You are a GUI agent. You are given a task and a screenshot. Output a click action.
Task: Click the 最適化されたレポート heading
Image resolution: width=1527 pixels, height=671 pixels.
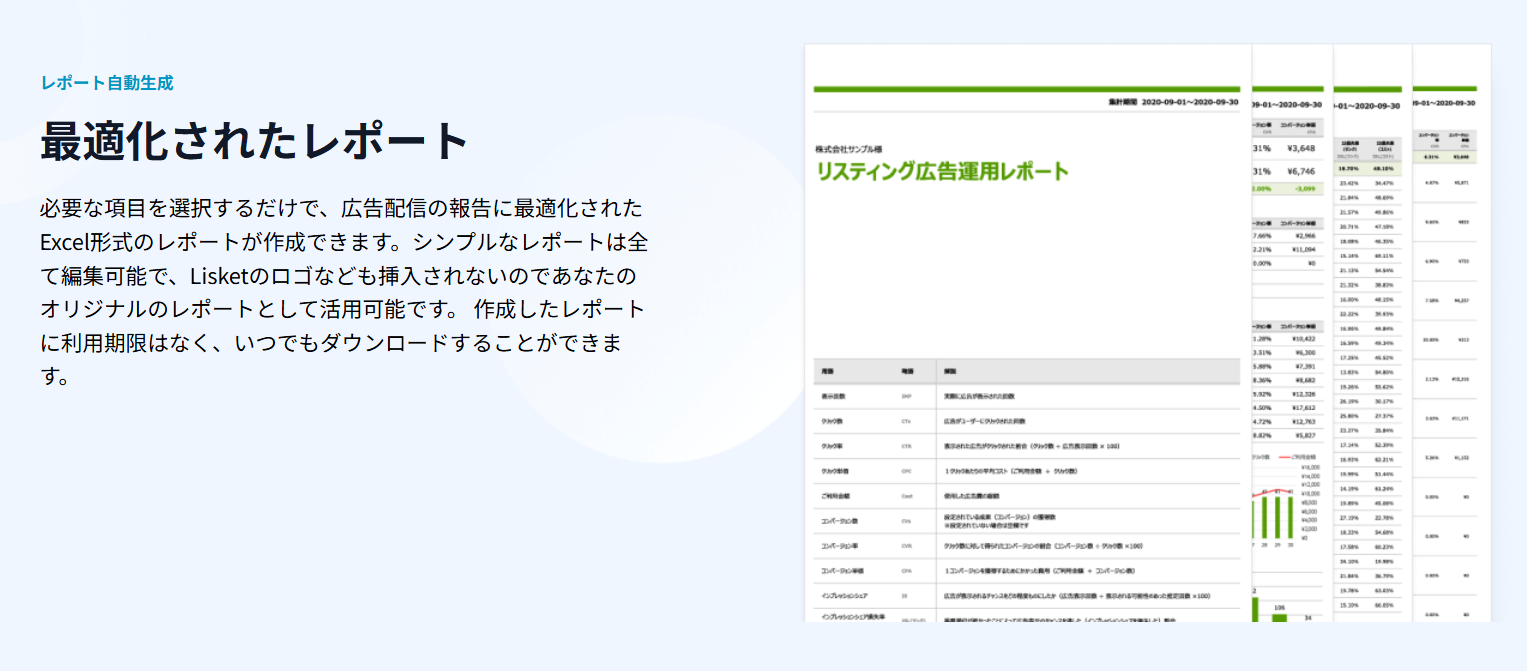(x=254, y=141)
